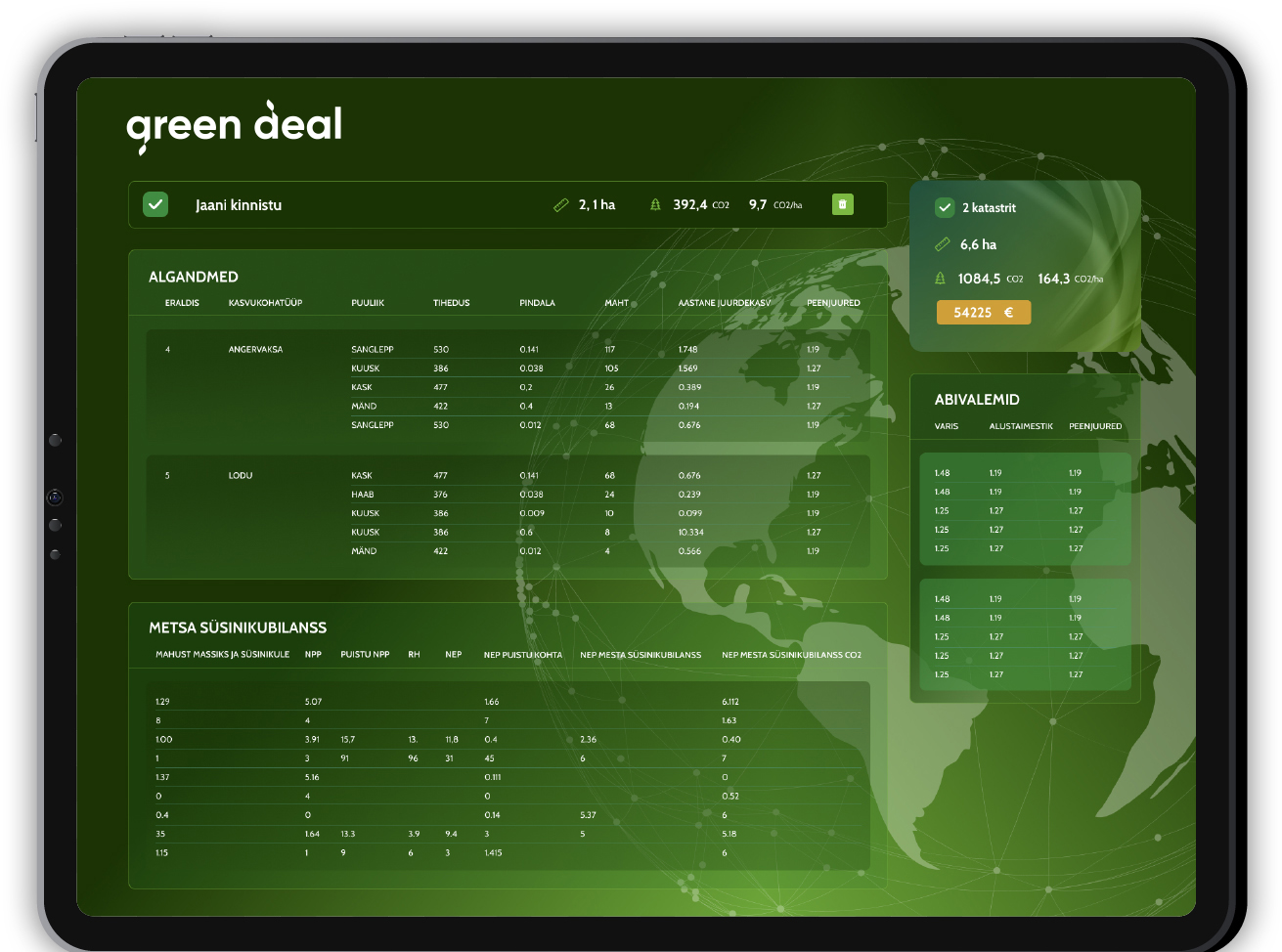Select the ANGERVAKSA site type cell

pyautogui.click(x=255, y=349)
